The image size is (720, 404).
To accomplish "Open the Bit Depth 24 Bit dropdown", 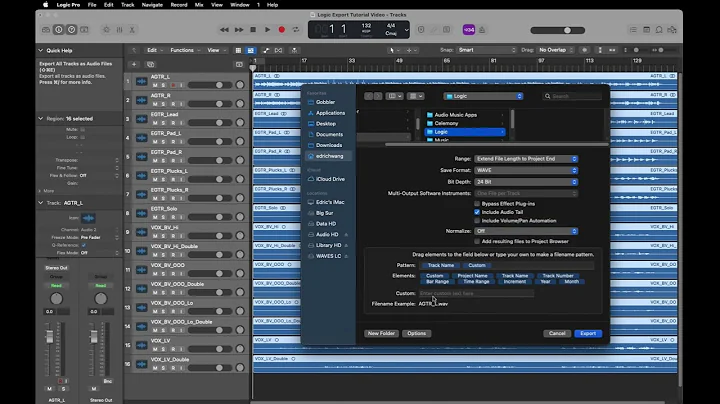I will 526,182.
